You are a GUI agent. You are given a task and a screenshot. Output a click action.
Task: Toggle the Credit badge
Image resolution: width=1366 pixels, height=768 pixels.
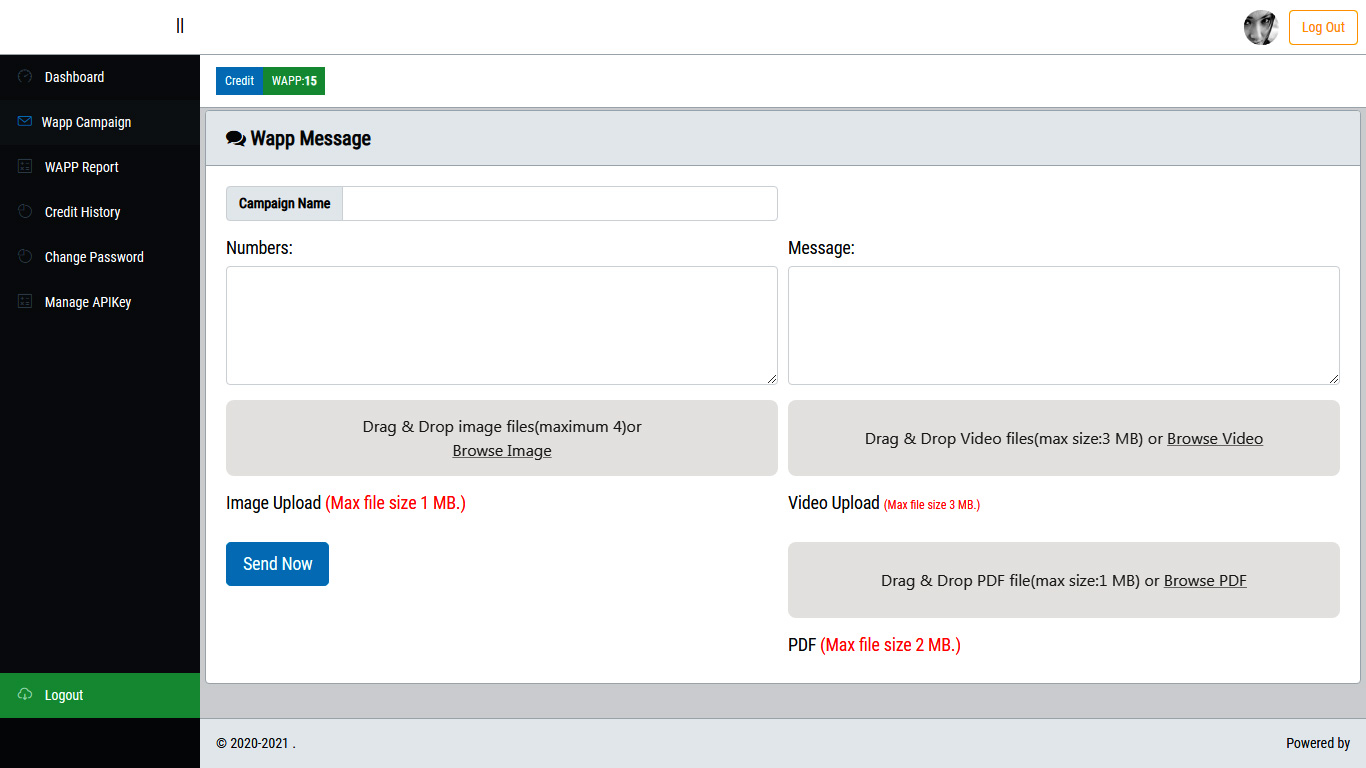[x=239, y=81]
